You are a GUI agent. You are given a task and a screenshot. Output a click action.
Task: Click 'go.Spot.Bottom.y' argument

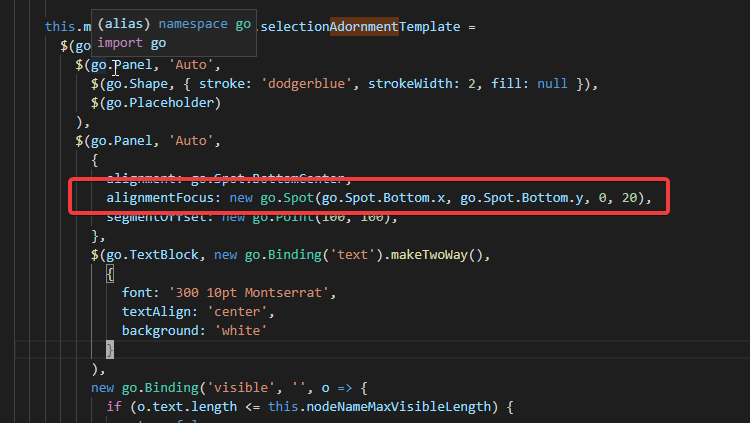pos(521,198)
